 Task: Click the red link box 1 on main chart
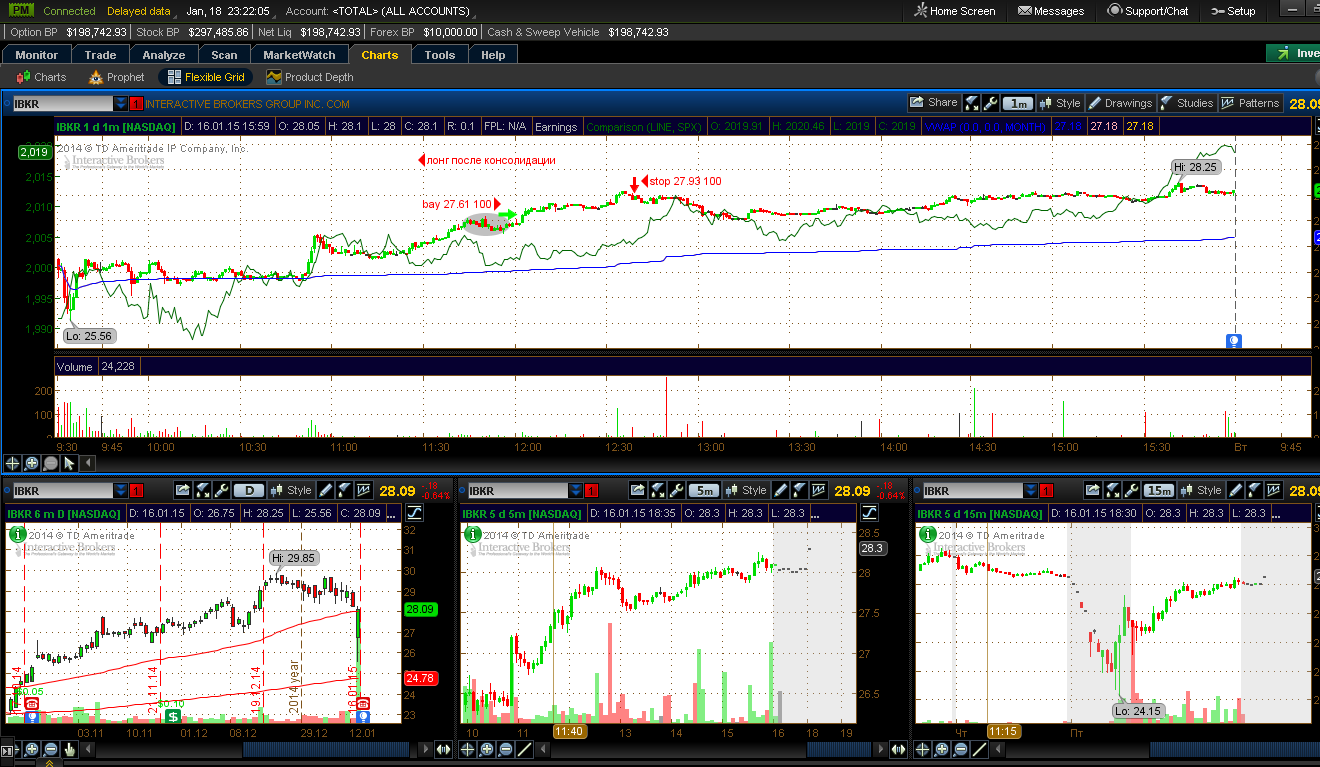point(136,103)
